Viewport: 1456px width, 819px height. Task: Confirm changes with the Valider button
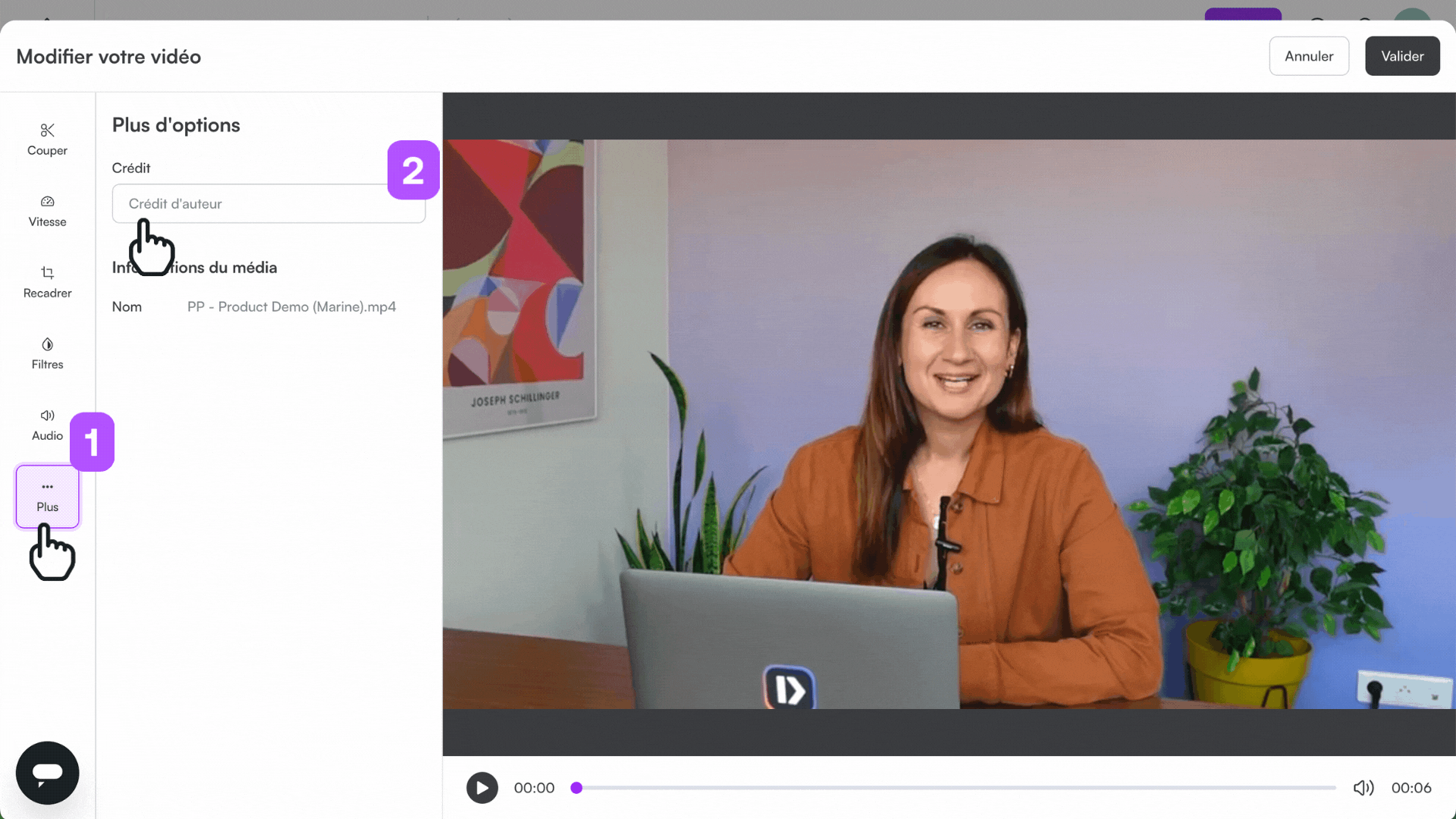[1402, 55]
